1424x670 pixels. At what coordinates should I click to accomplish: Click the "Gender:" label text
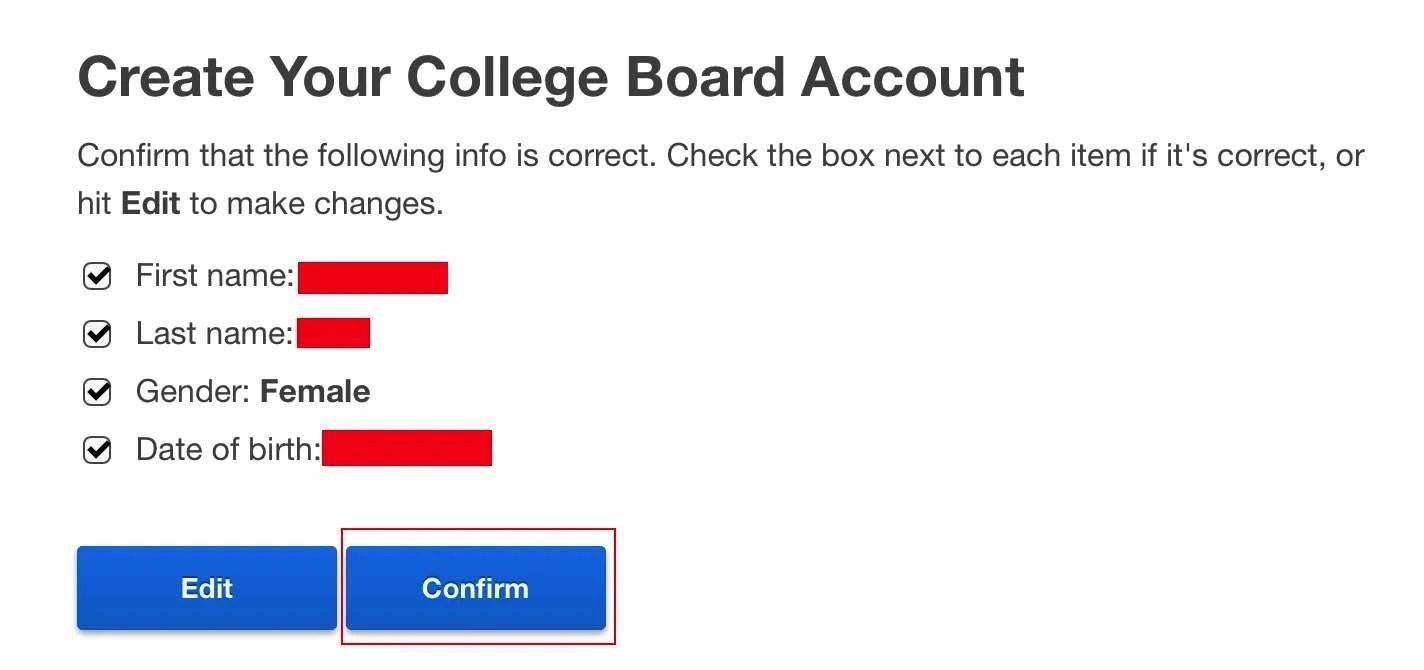193,392
